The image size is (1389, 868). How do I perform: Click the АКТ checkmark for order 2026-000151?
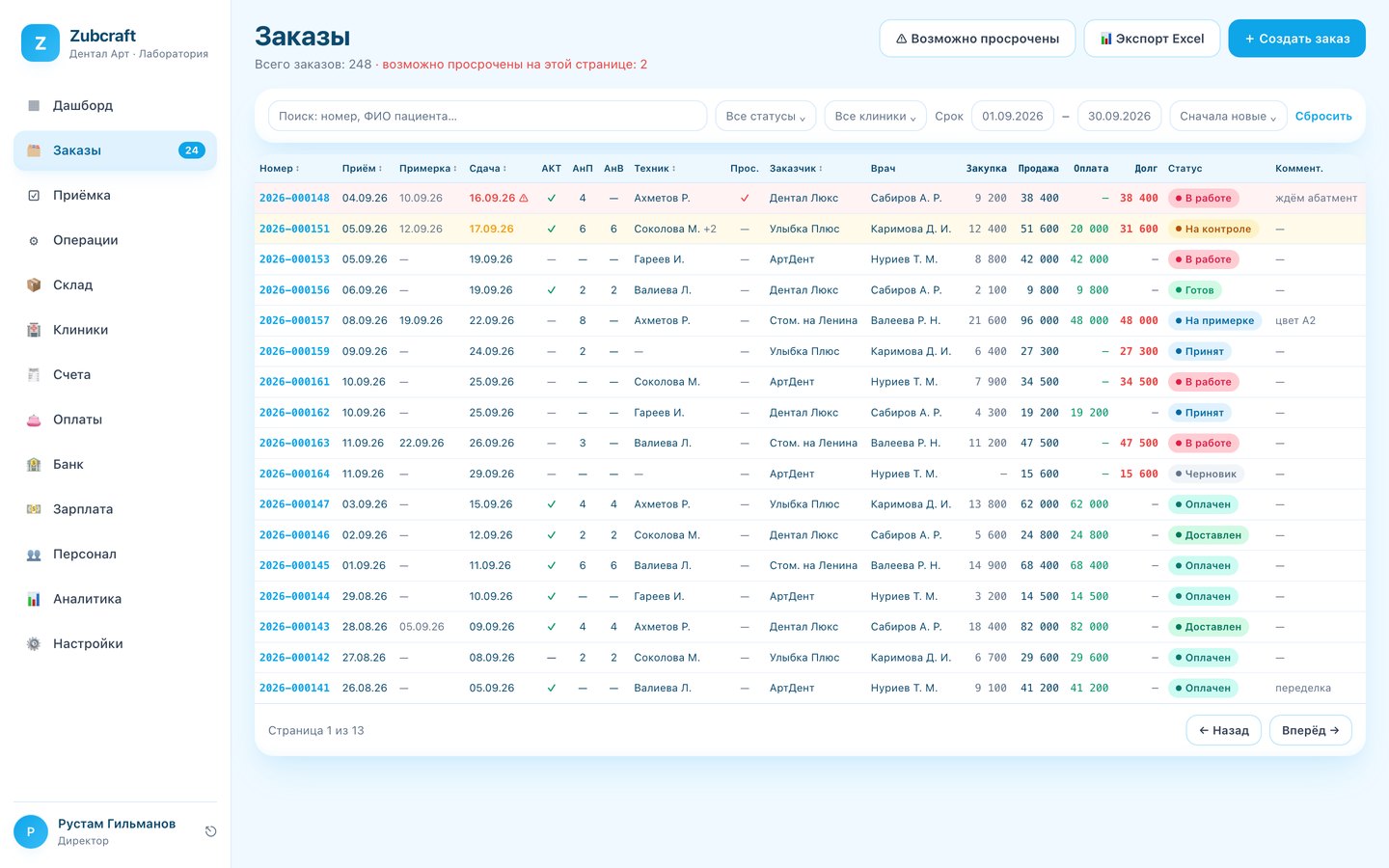click(552, 230)
